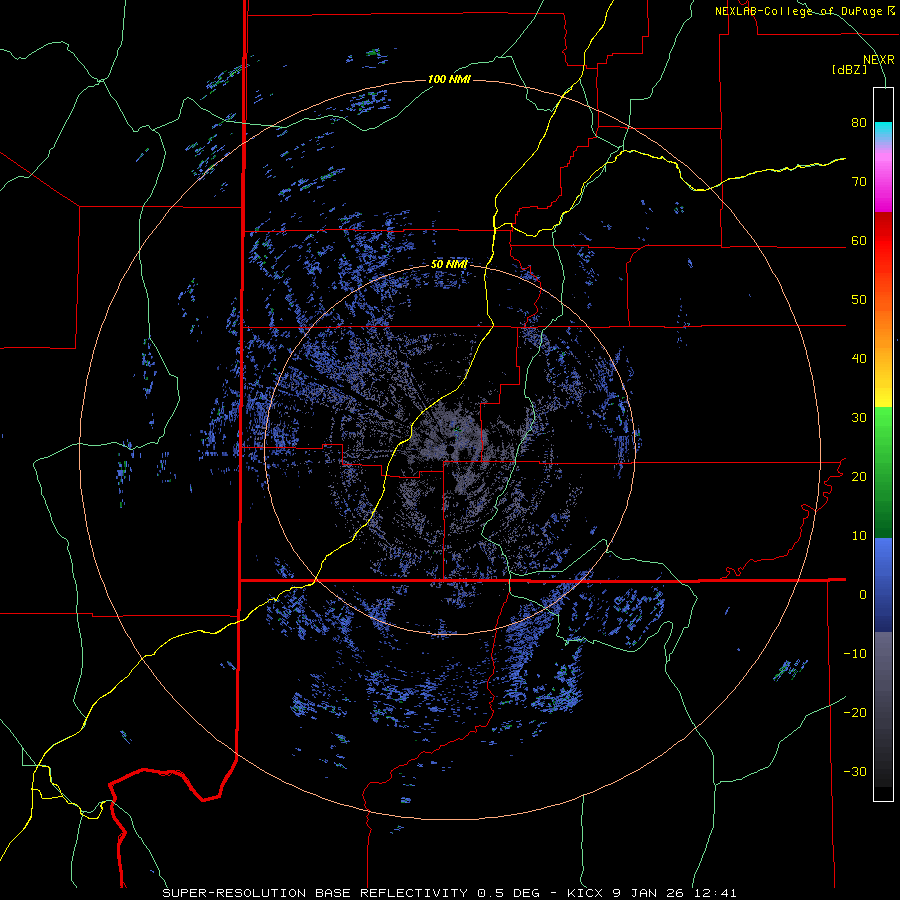Click the 100 NMI range ring label
The height and width of the screenshot is (900, 900).
449,79
